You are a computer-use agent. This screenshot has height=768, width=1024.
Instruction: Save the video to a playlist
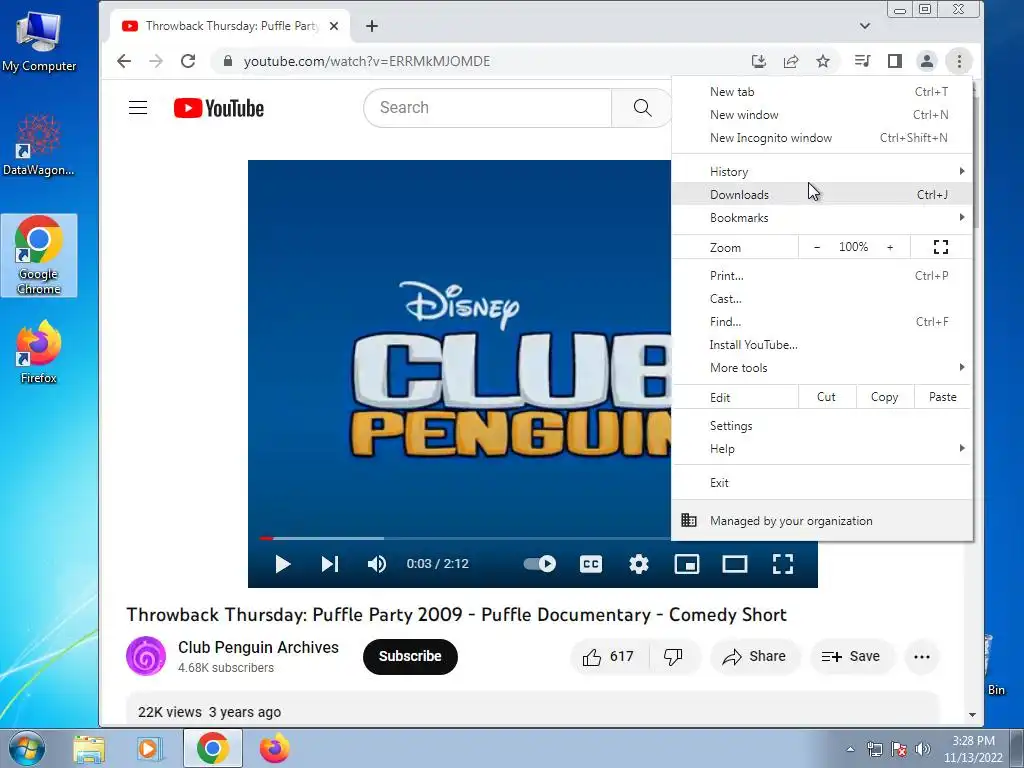click(x=851, y=656)
